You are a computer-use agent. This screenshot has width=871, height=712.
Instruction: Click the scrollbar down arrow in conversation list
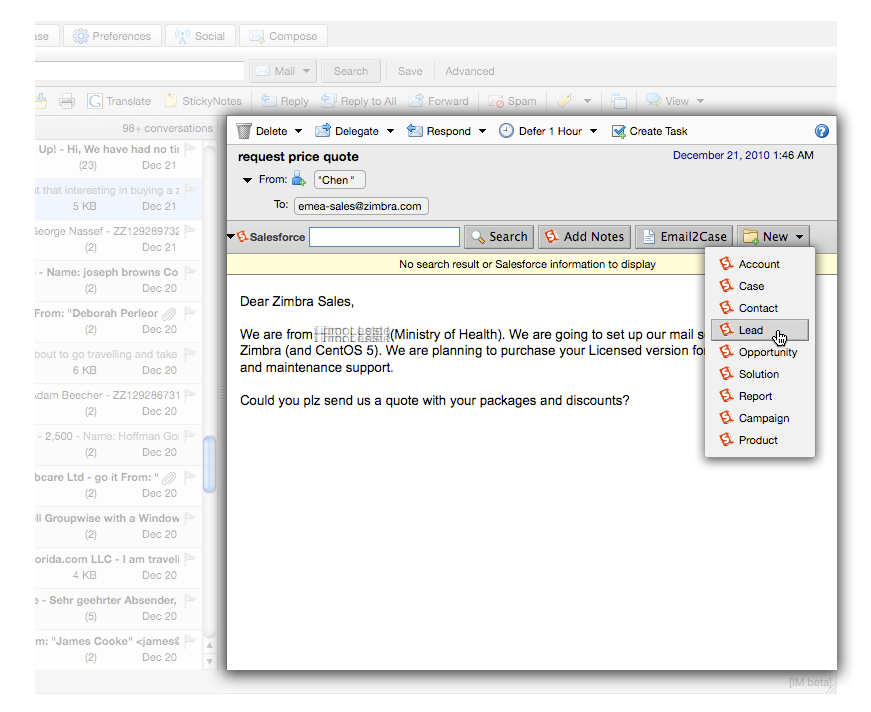pyautogui.click(x=209, y=661)
